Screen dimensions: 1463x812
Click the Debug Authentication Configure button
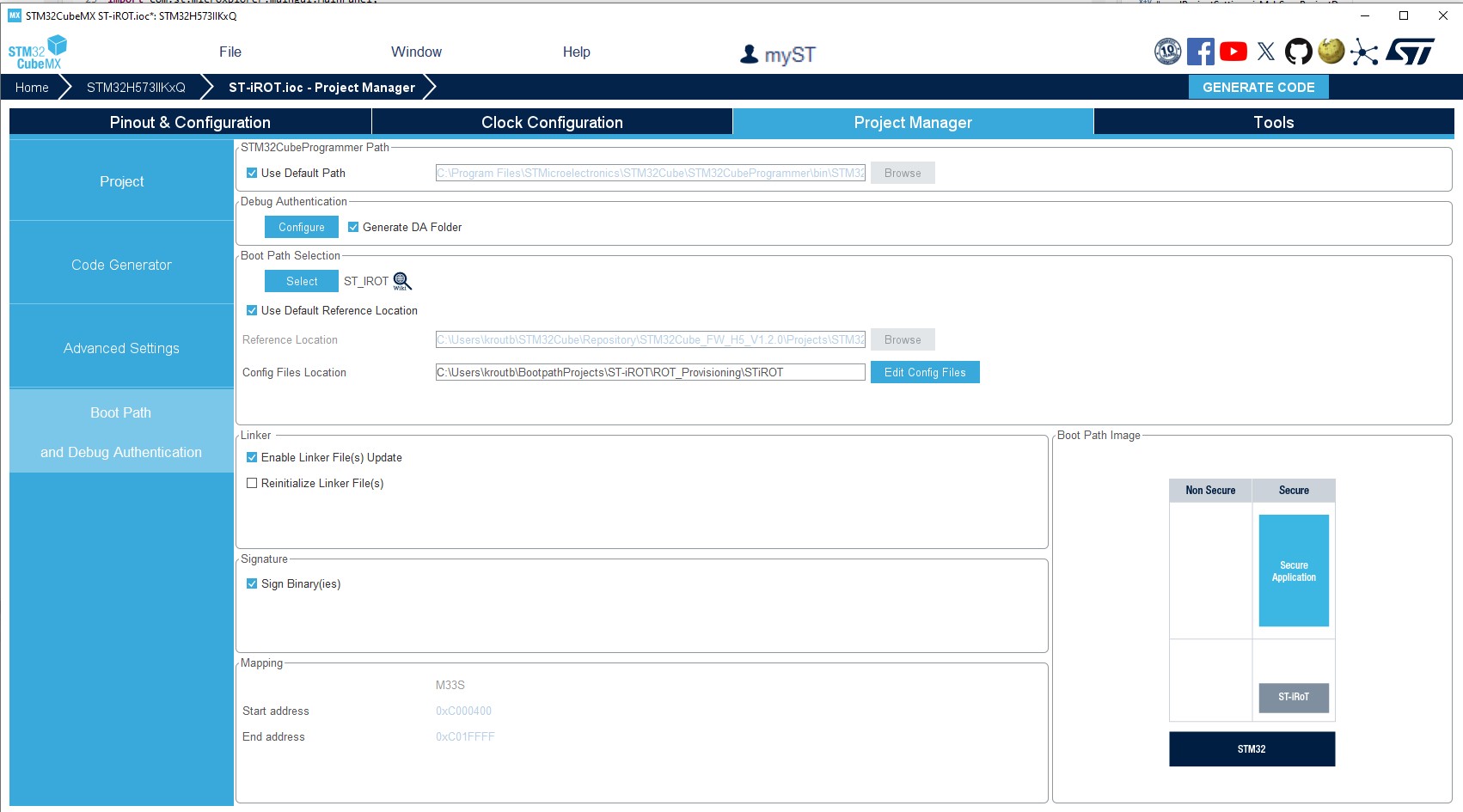(302, 227)
